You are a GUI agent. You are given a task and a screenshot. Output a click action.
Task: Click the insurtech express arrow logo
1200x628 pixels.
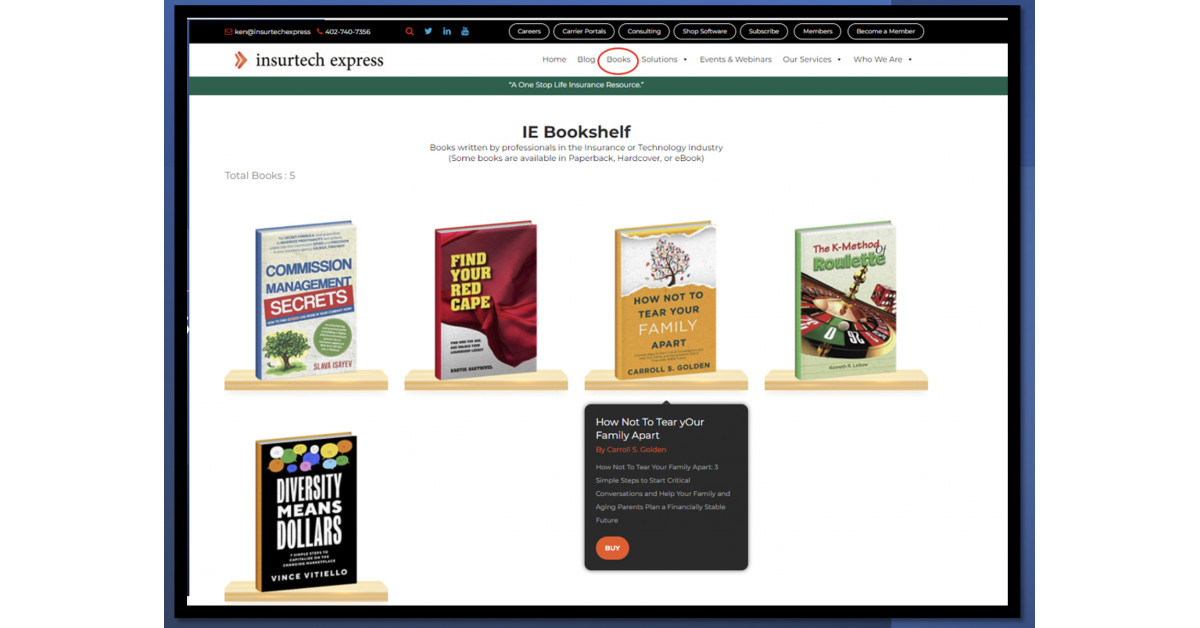(x=240, y=59)
